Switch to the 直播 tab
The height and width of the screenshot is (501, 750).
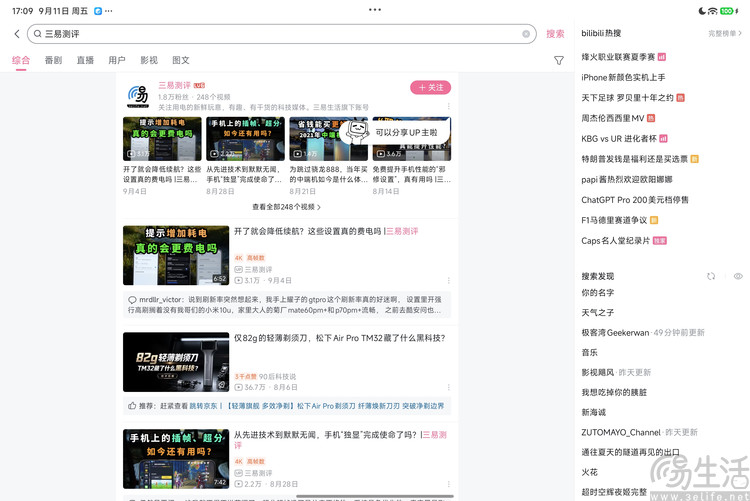point(85,60)
